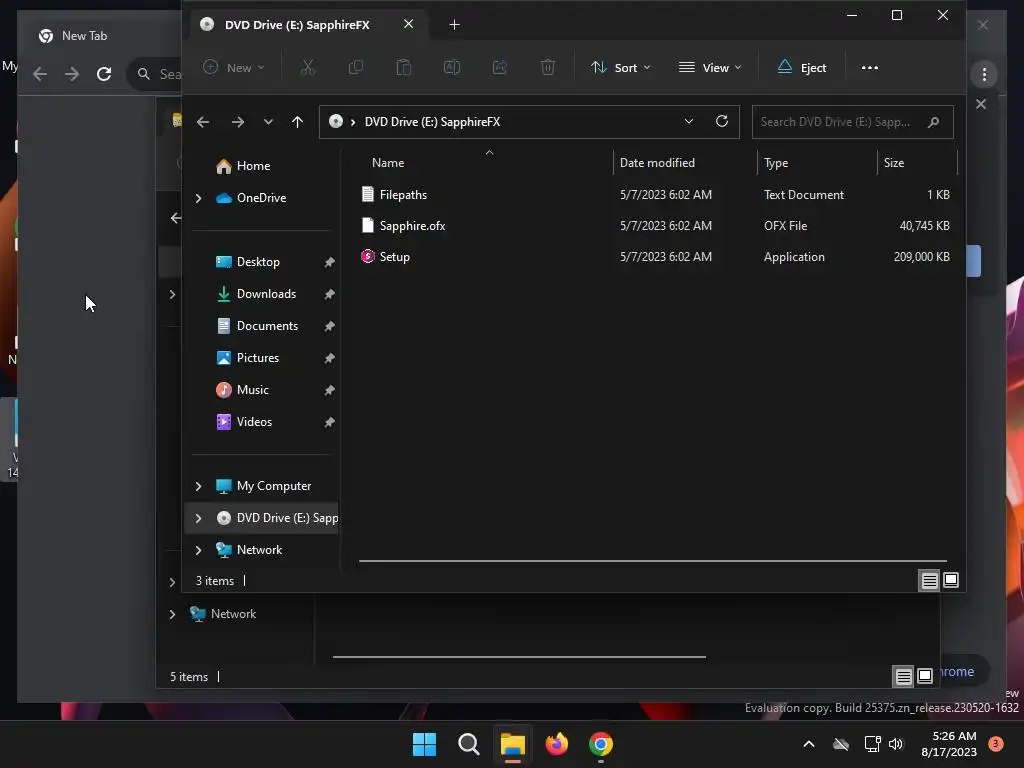The image size is (1024, 768).
Task: Reload the Chrome New Tab page
Action: [x=104, y=74]
